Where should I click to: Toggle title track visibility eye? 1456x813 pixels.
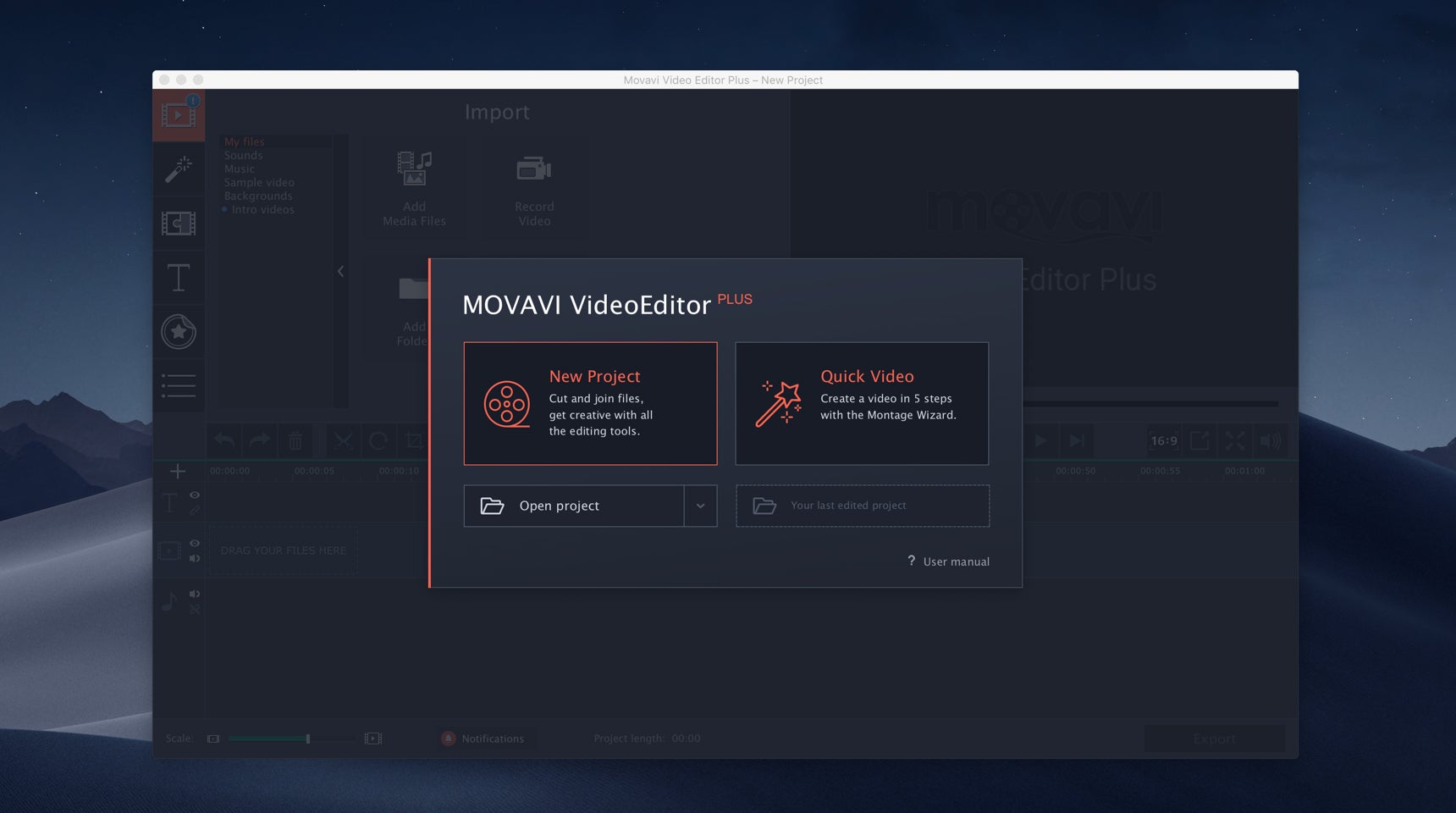point(195,495)
